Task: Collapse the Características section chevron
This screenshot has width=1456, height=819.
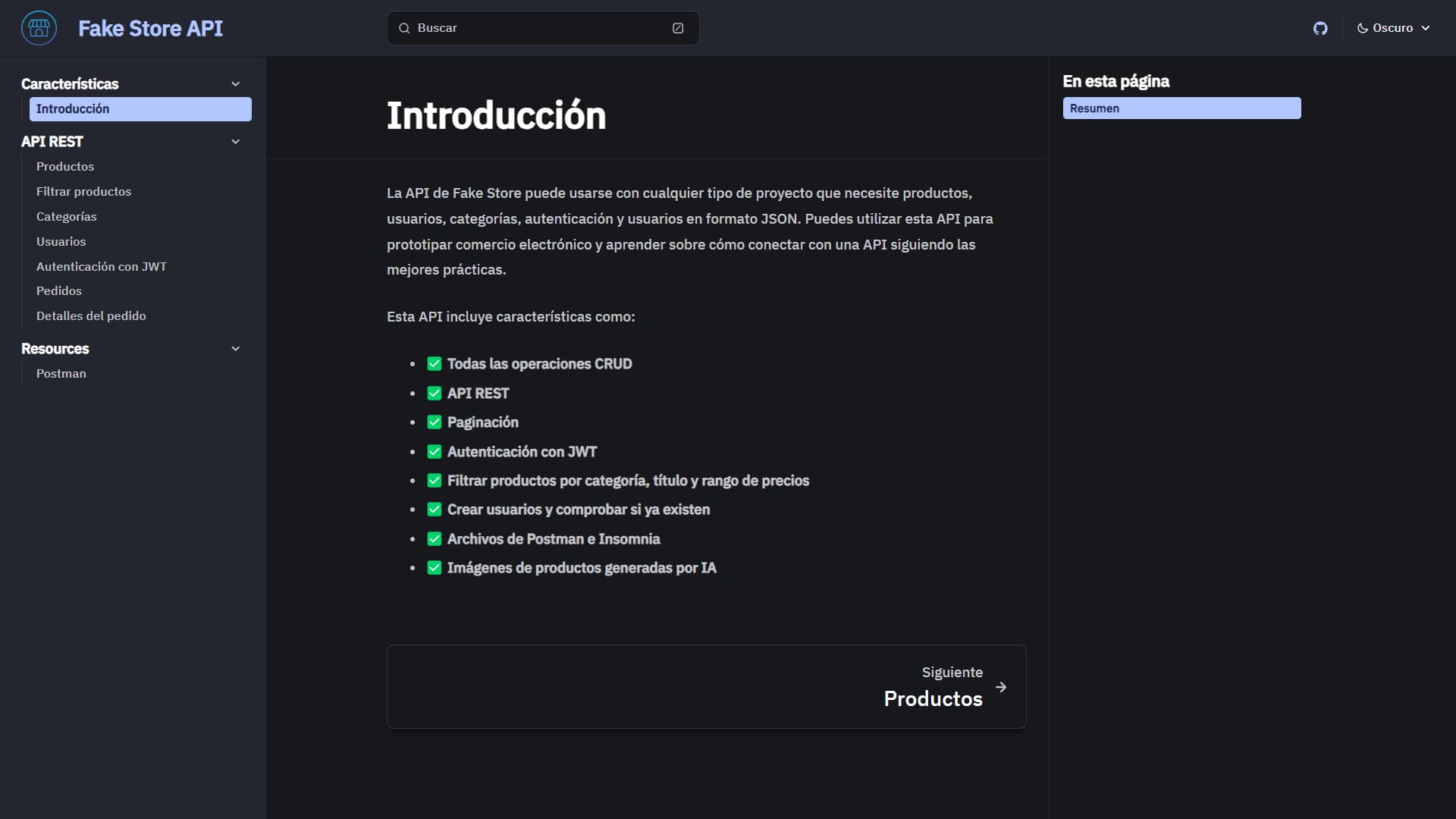Action: tap(236, 84)
